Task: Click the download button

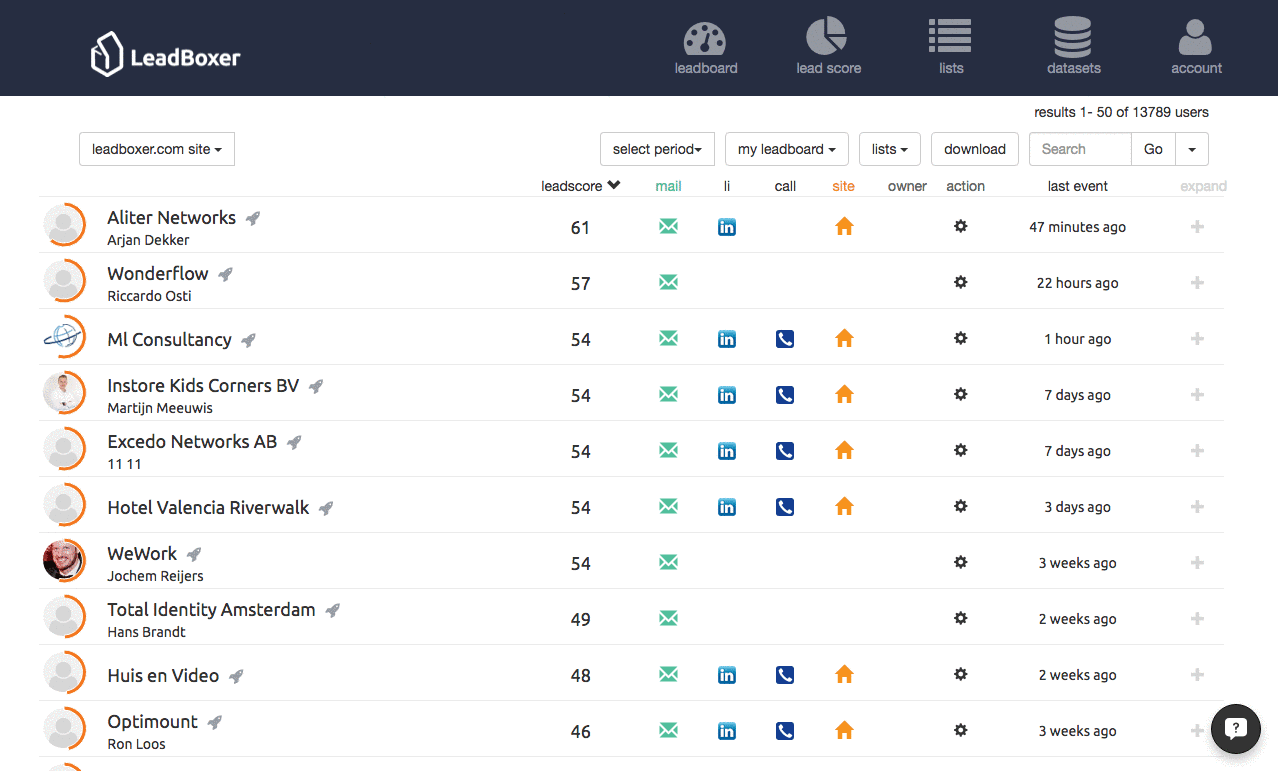Action: 975,149
